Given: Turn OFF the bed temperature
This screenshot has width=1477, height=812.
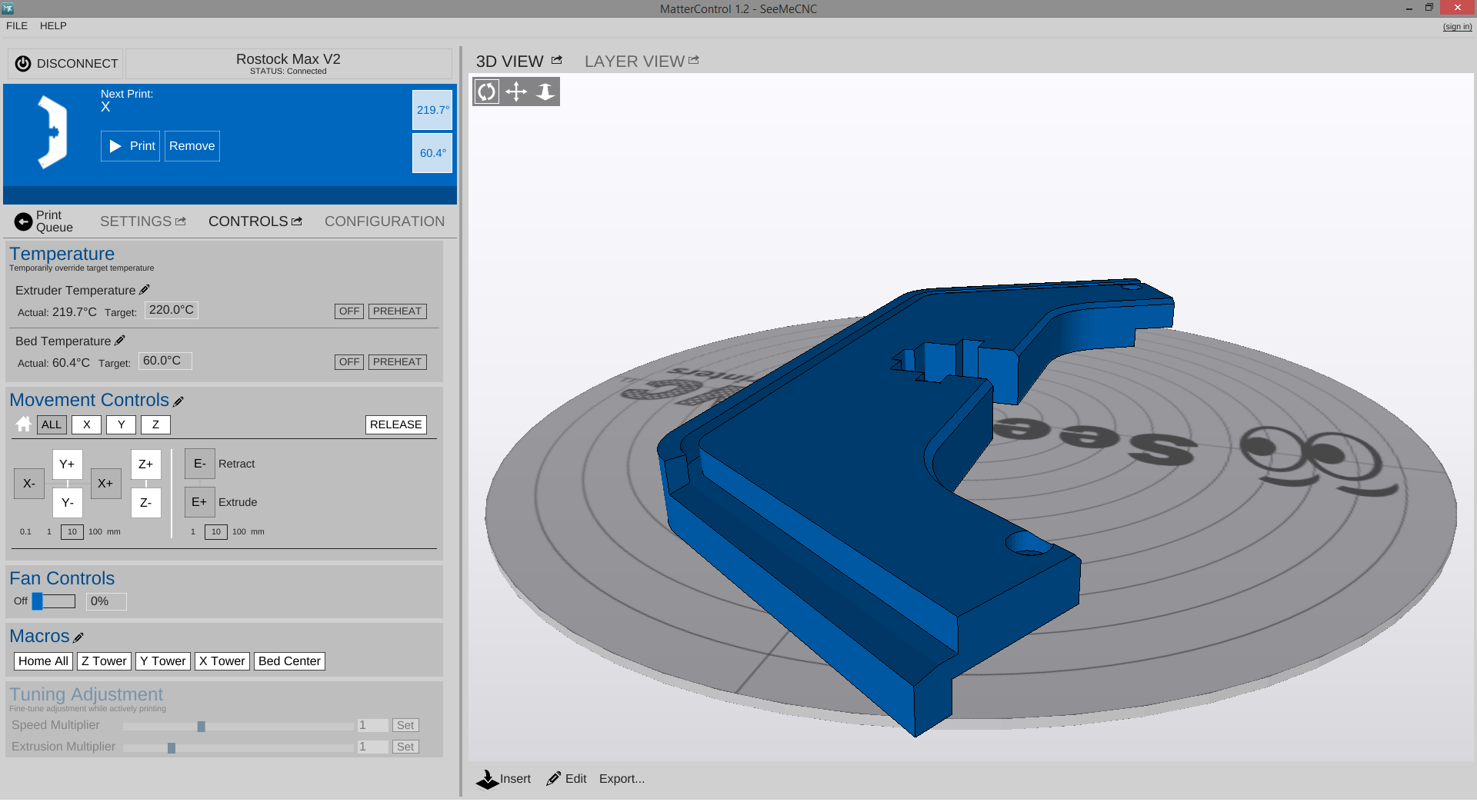Looking at the screenshot, I should [x=349, y=362].
